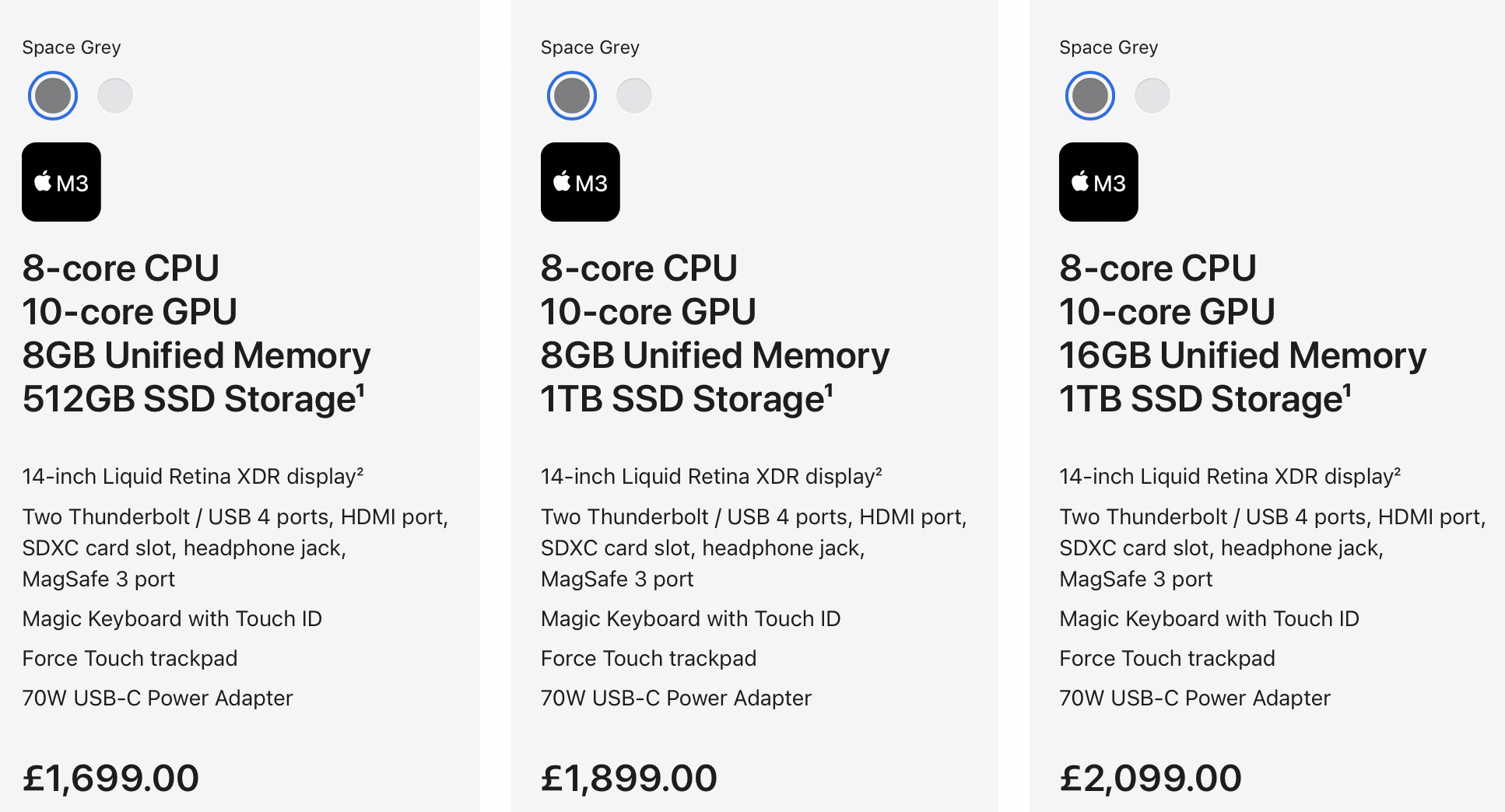Click the 512GB SSD Storage heading
This screenshot has height=812, width=1505.
pos(189,399)
